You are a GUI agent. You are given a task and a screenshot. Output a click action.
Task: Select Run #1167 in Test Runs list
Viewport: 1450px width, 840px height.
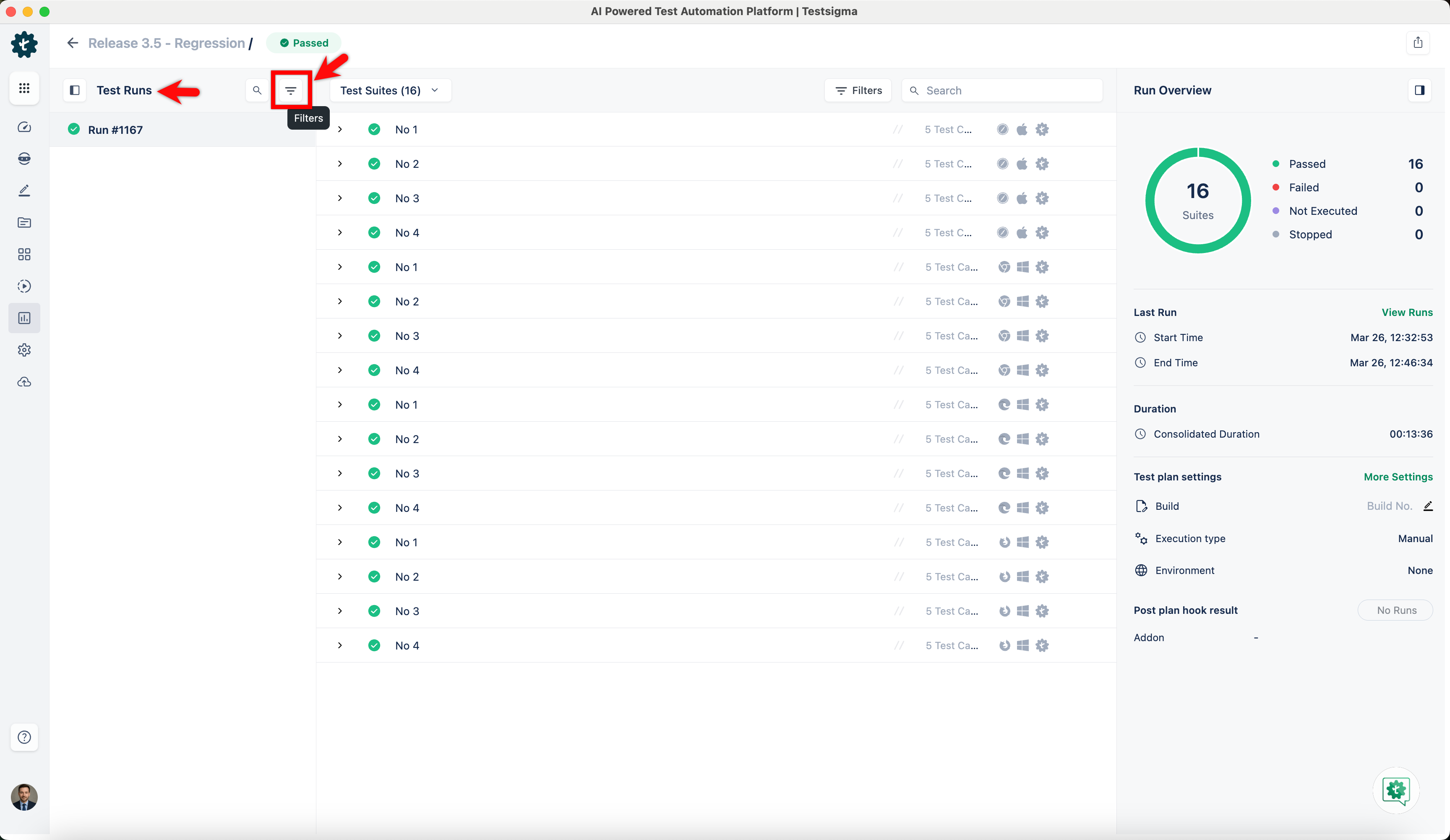[116, 130]
